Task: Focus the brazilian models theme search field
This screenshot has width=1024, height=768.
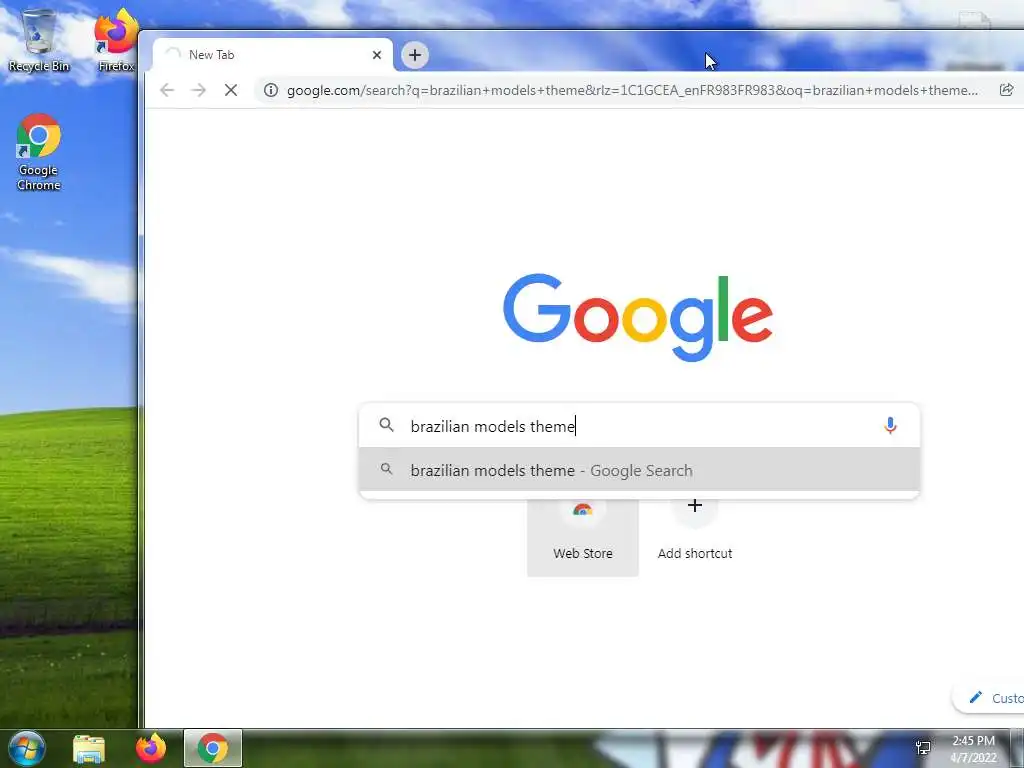Action: click(639, 426)
